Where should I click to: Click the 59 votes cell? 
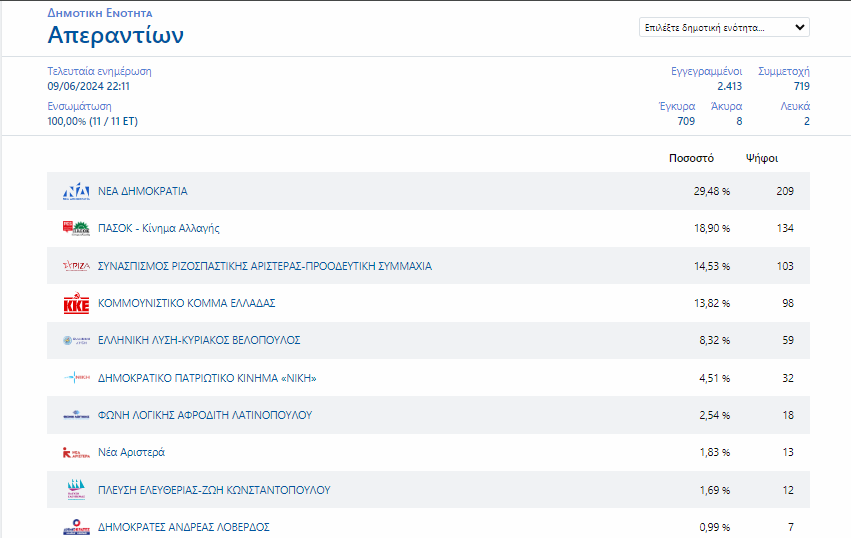[788, 340]
